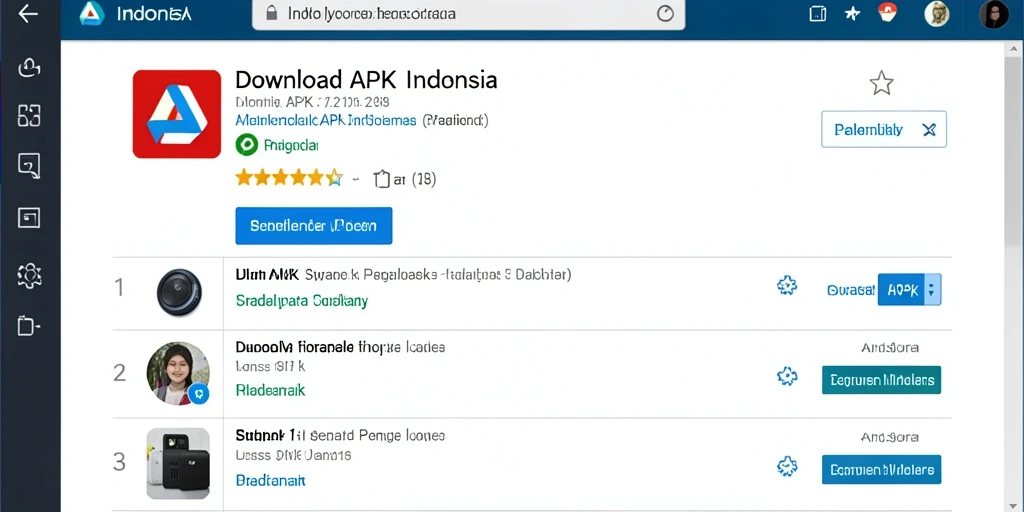Click the blue gear badge icon in row 3

pos(787,466)
